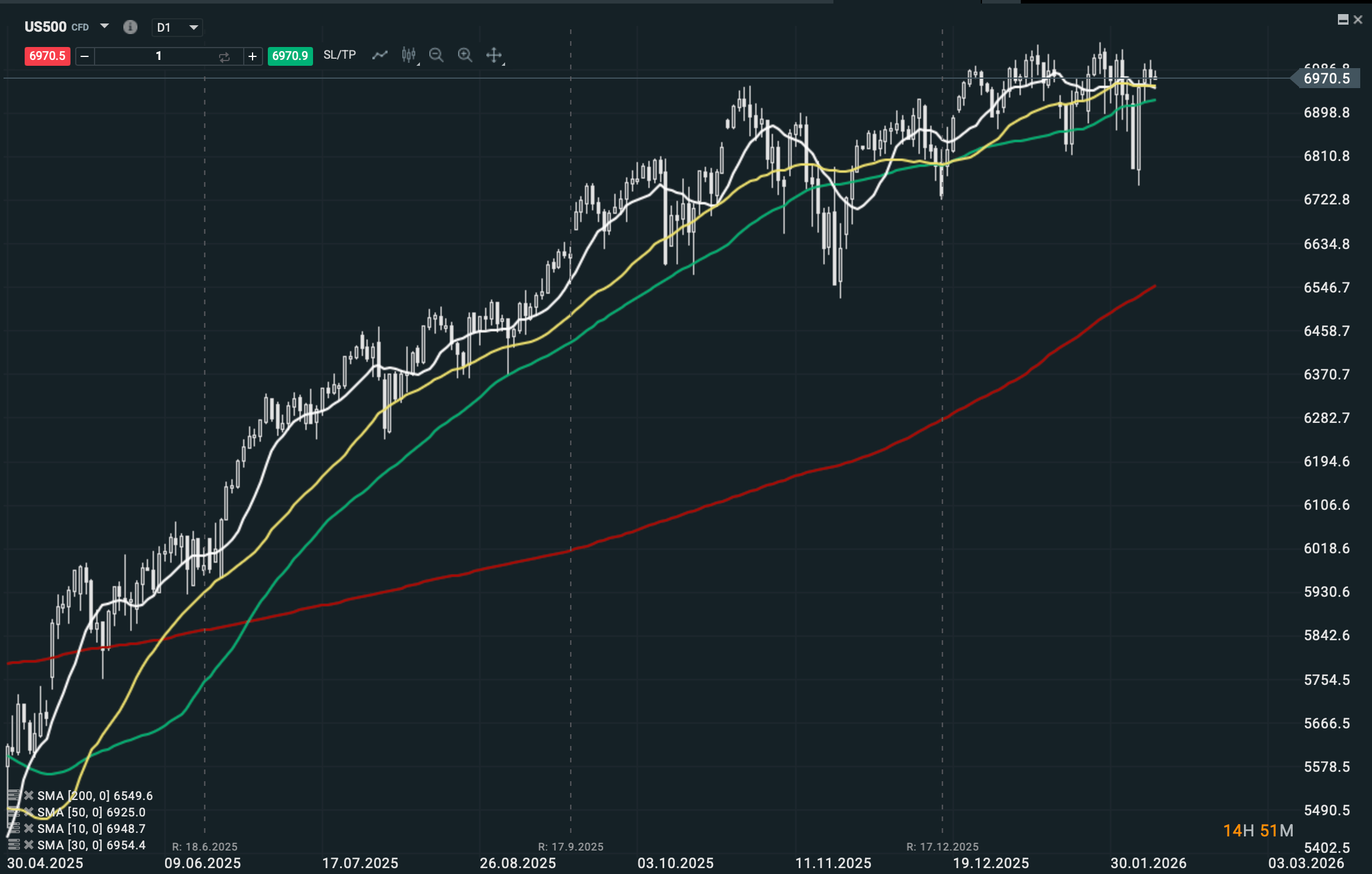Increase trade volume with plus button
Screen dimensions: 1372x874
pos(253,56)
